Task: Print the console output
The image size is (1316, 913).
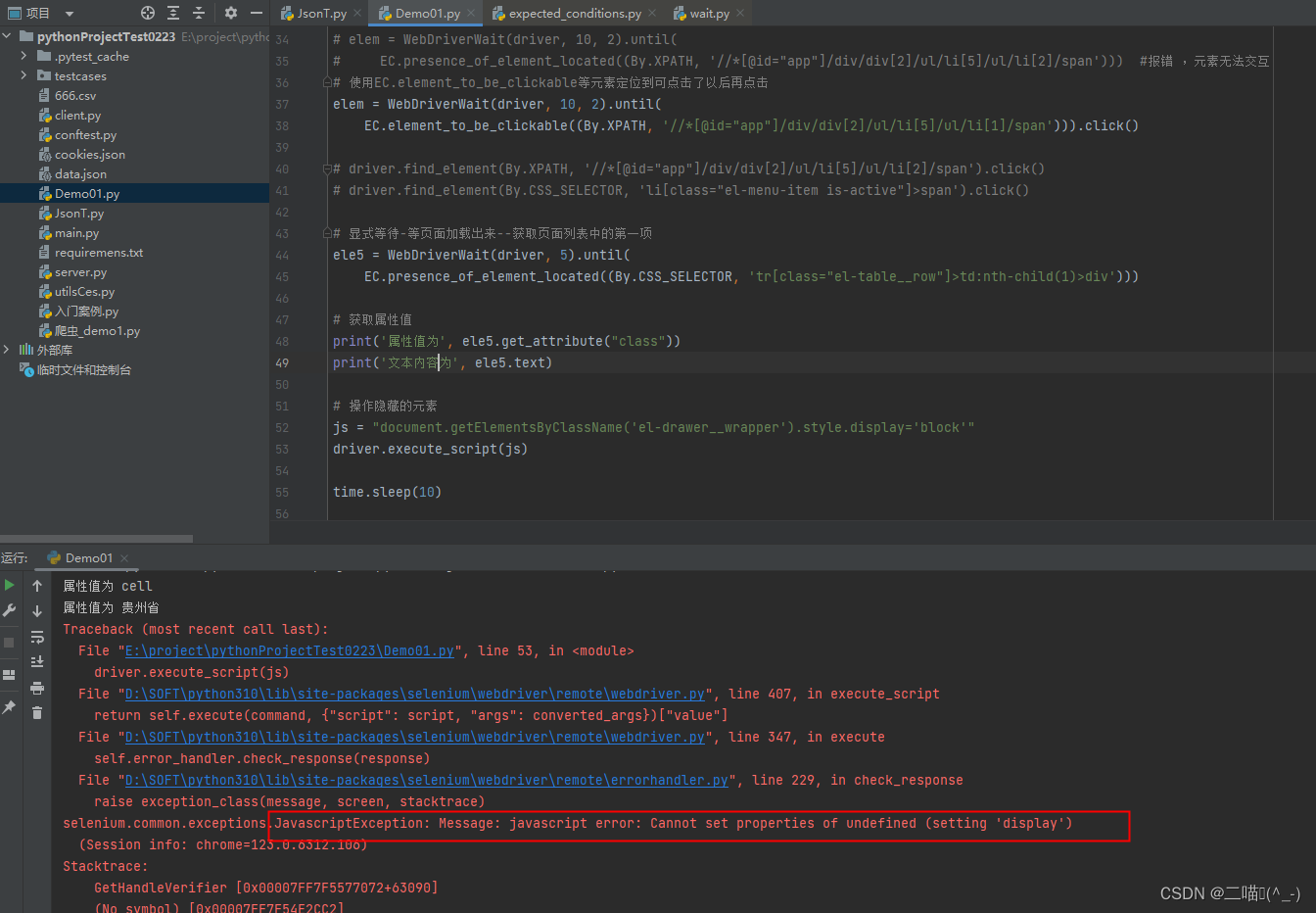Action: pos(36,687)
